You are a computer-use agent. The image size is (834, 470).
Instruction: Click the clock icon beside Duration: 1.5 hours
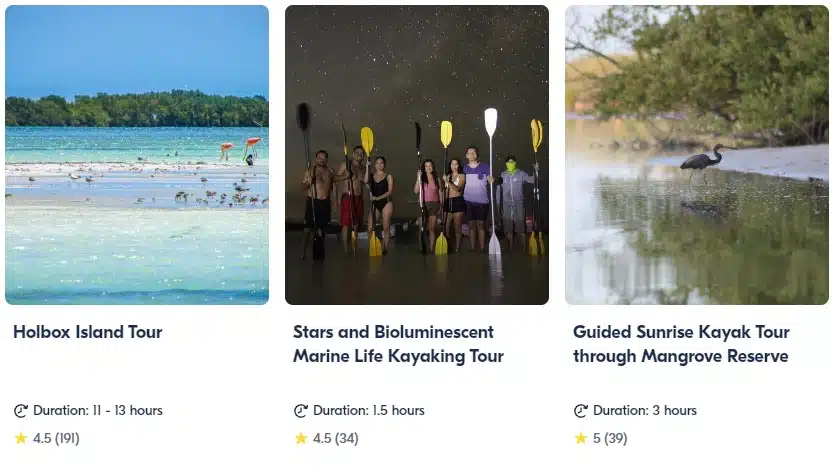click(x=301, y=411)
